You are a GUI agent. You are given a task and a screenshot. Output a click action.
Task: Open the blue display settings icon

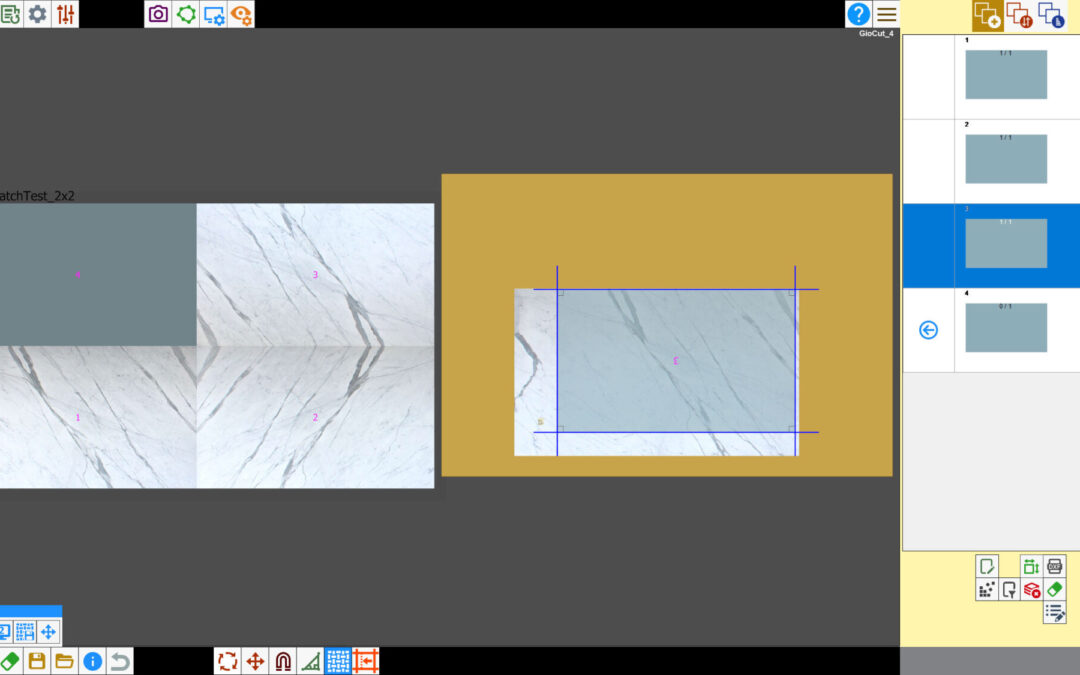[213, 14]
